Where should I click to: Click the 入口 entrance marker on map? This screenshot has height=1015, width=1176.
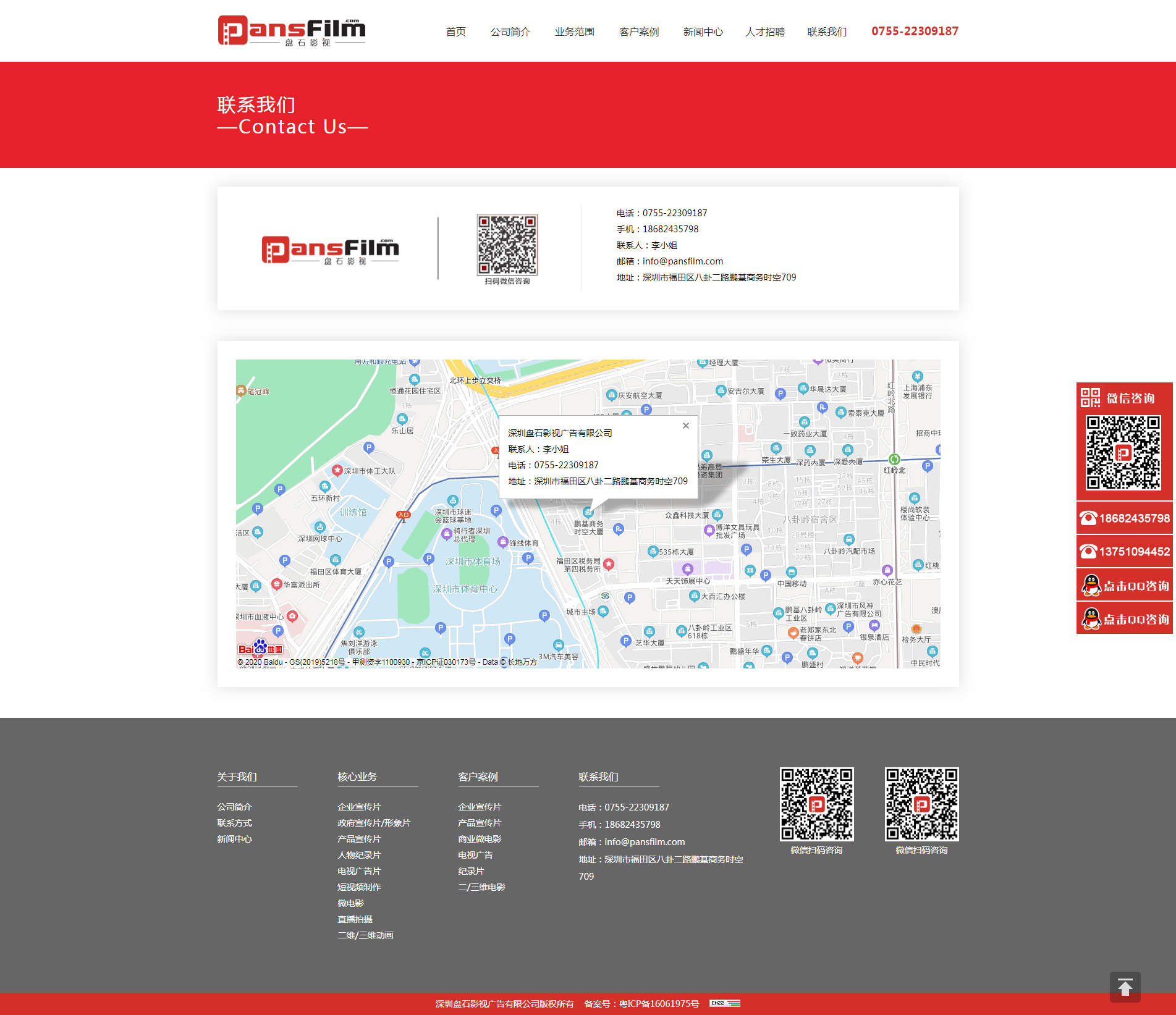point(403,515)
